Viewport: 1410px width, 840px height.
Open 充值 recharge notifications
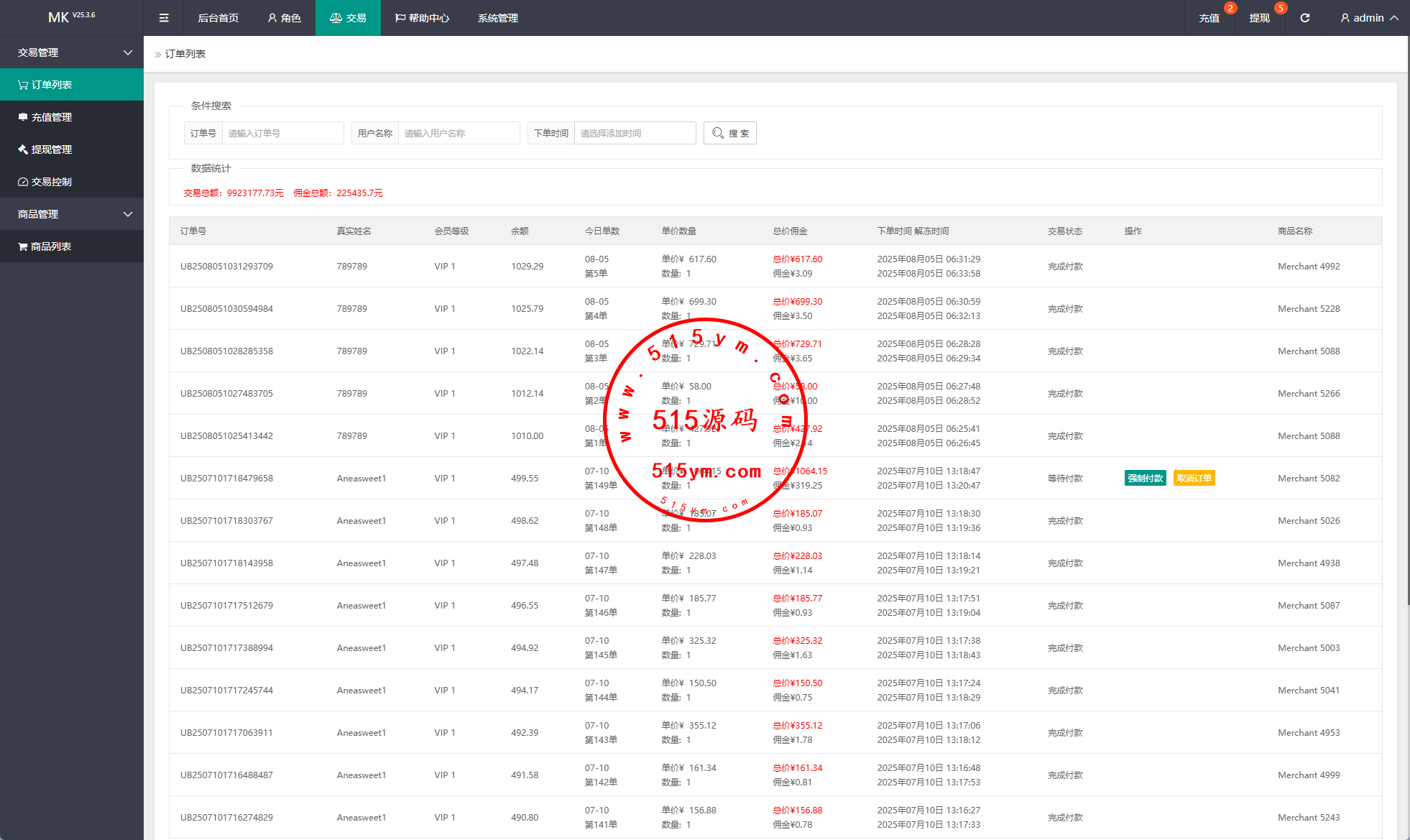click(1209, 18)
